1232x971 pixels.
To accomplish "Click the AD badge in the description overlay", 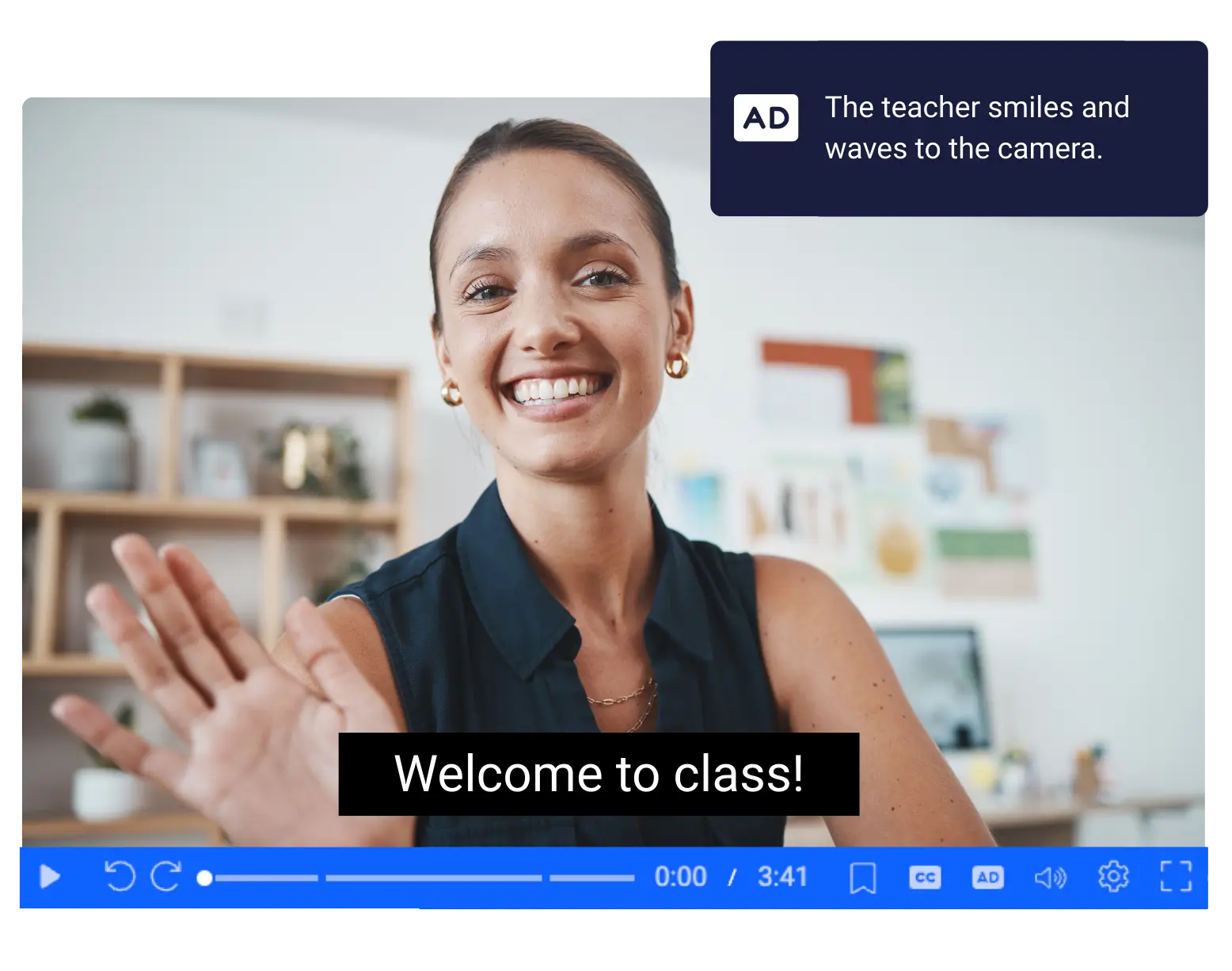I will [766, 116].
